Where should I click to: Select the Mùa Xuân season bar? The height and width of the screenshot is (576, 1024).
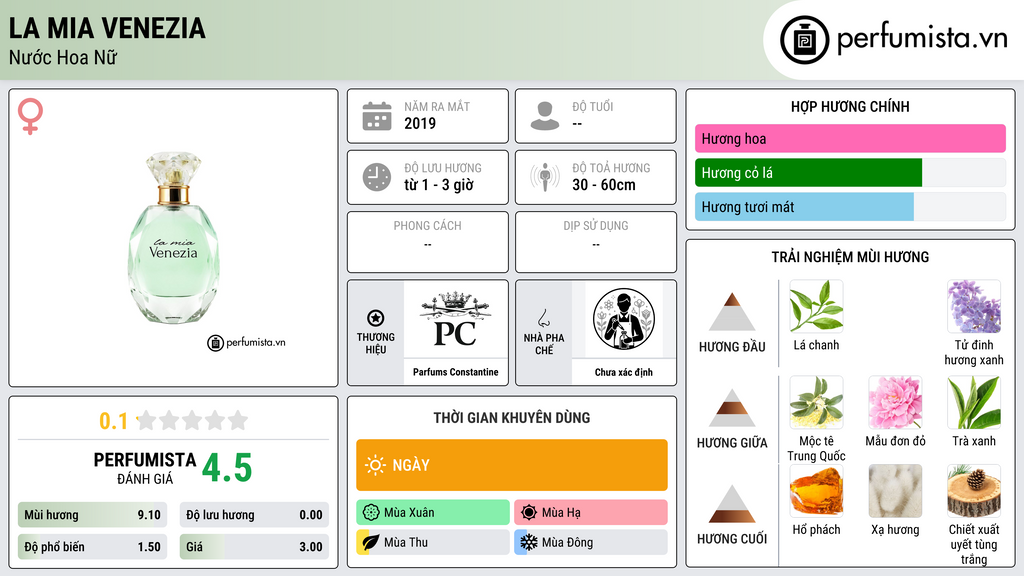coord(433,513)
